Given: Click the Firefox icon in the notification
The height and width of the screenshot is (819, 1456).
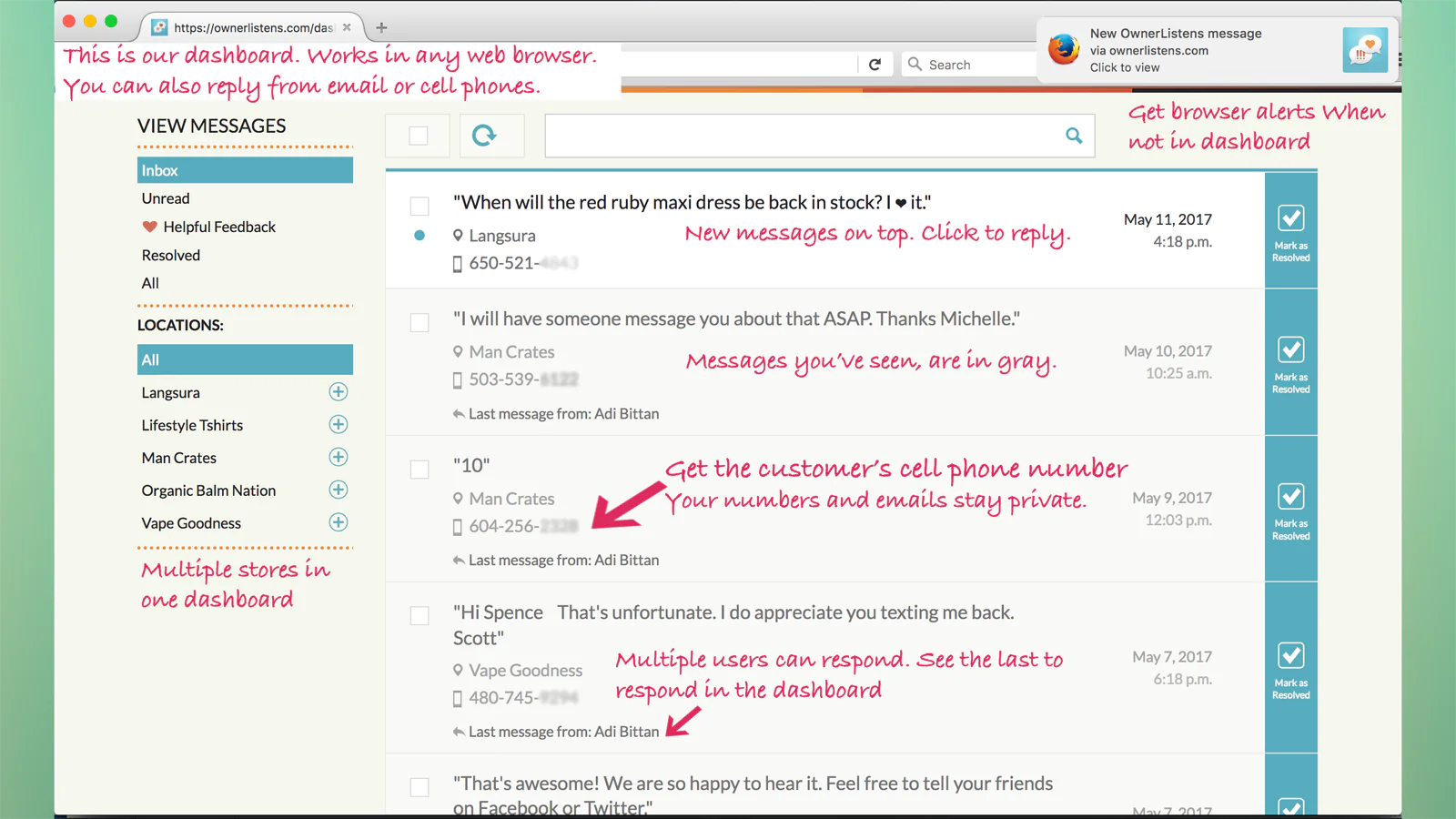Looking at the screenshot, I should (x=1063, y=49).
